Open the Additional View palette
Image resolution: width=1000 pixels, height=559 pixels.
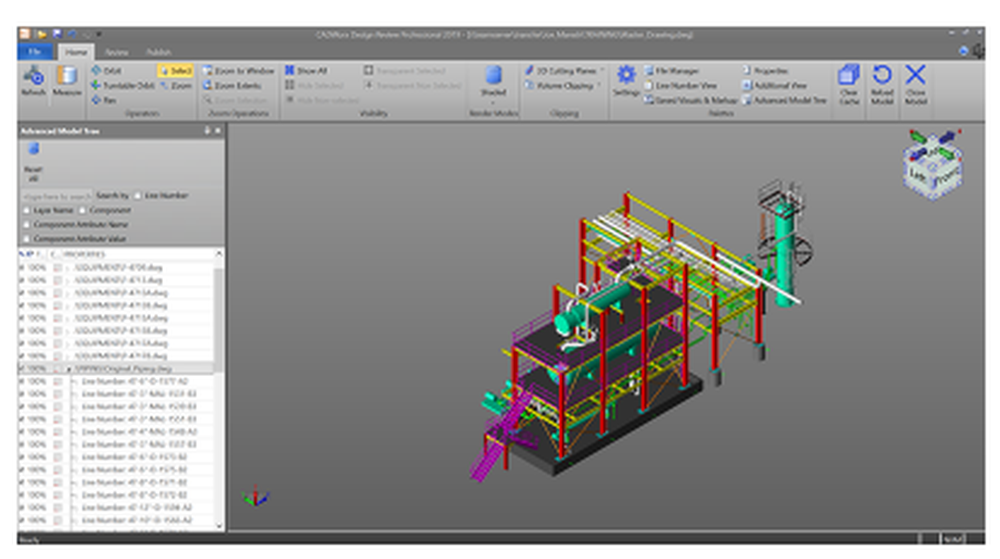[774, 85]
